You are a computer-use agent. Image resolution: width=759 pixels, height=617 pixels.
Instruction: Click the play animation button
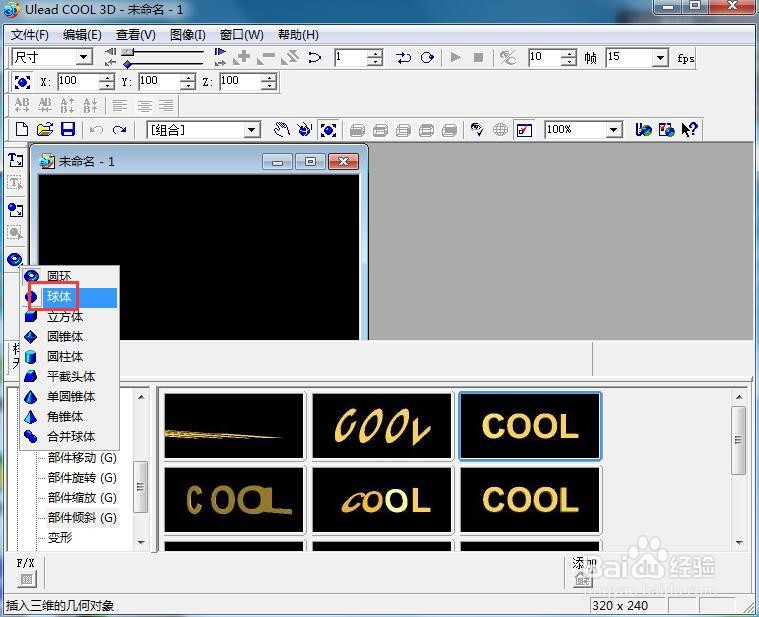(x=455, y=58)
